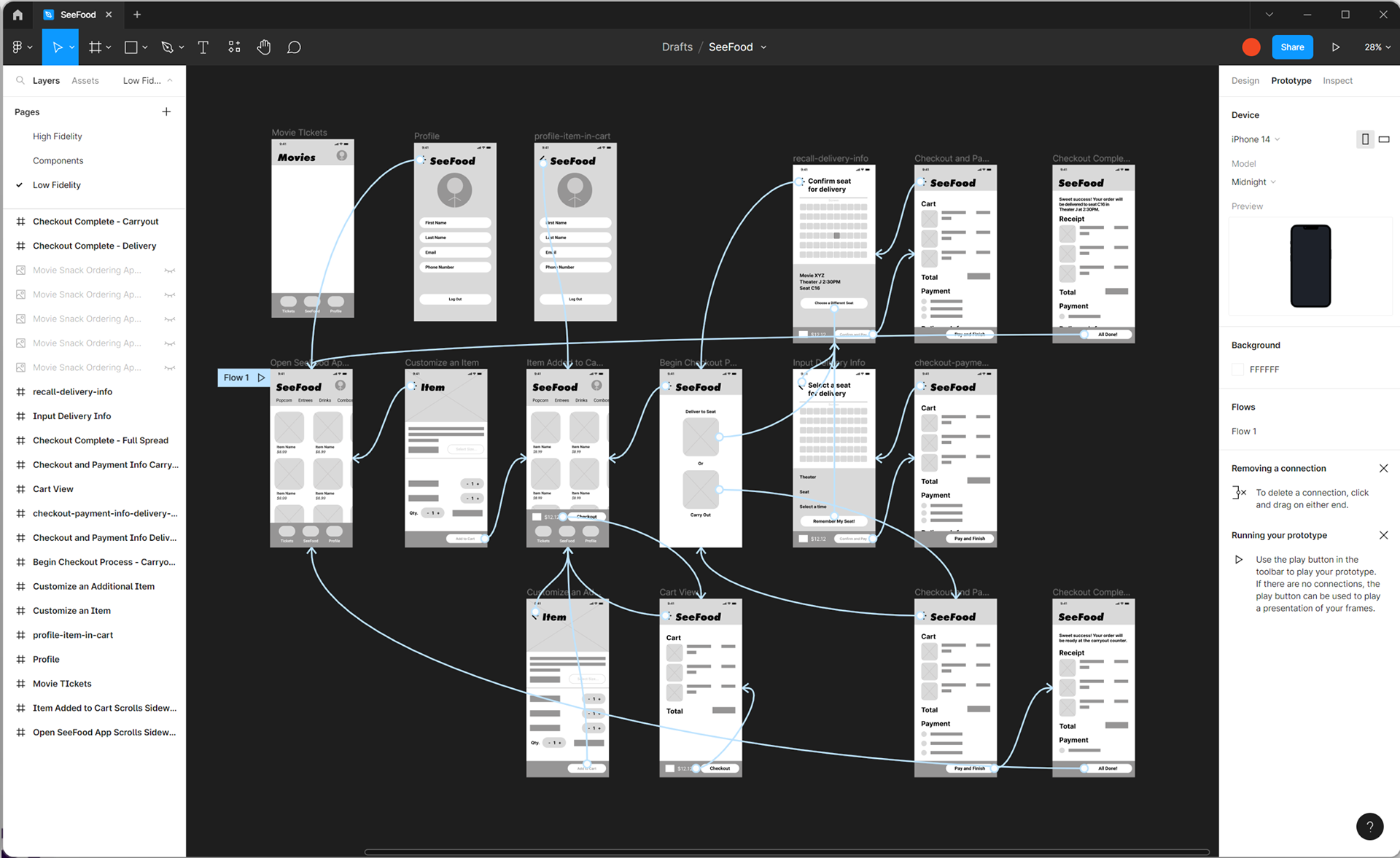Select portrait device orientation

point(1365,139)
